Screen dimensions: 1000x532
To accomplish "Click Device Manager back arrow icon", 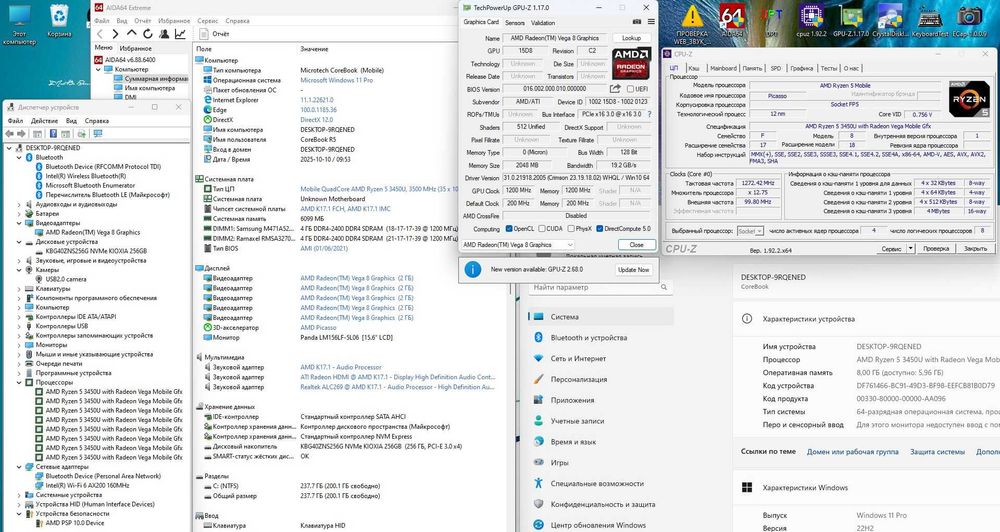I will tap(10, 134).
